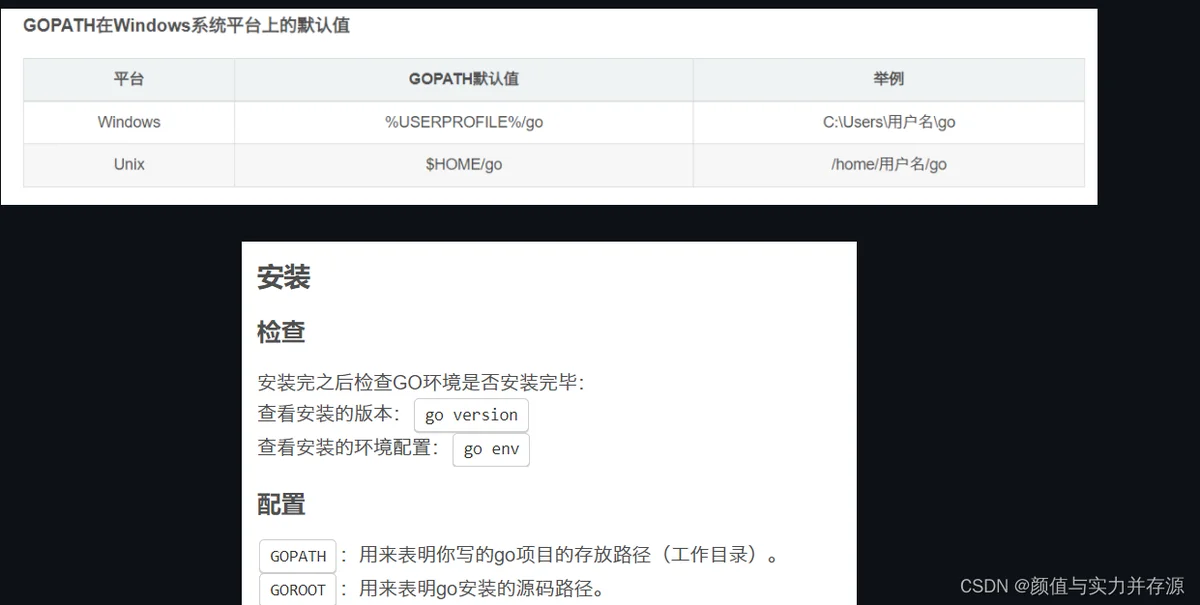Click the GOROOT code label
Viewport: 1200px width, 605px height.
[x=298, y=590]
